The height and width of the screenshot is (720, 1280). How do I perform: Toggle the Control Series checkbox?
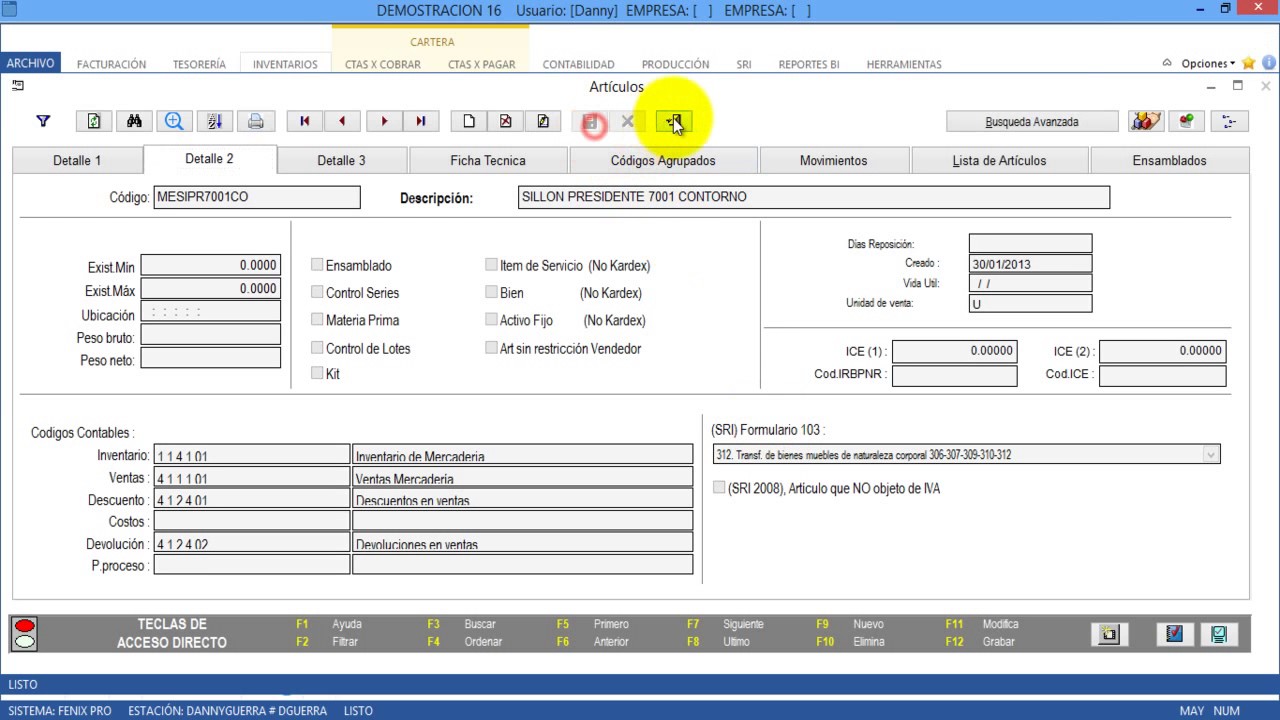click(317, 292)
